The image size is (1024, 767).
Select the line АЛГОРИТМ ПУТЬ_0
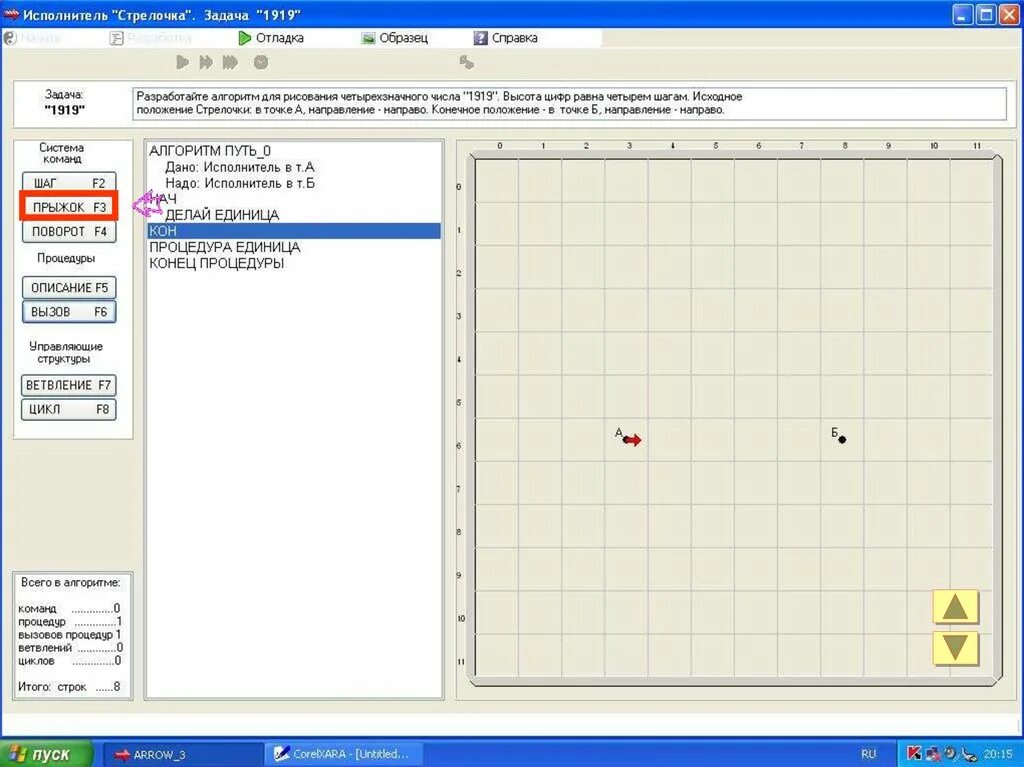(210, 151)
